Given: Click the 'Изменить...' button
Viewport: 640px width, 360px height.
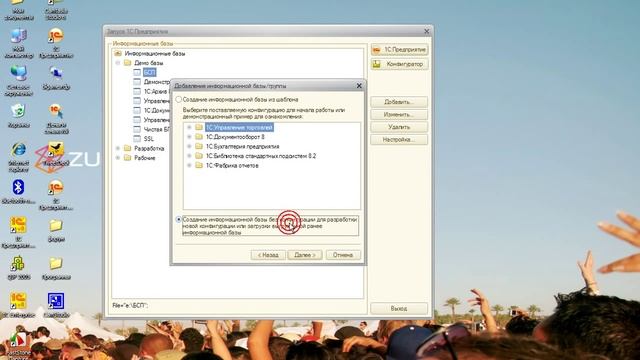Looking at the screenshot, I should coord(399,115).
